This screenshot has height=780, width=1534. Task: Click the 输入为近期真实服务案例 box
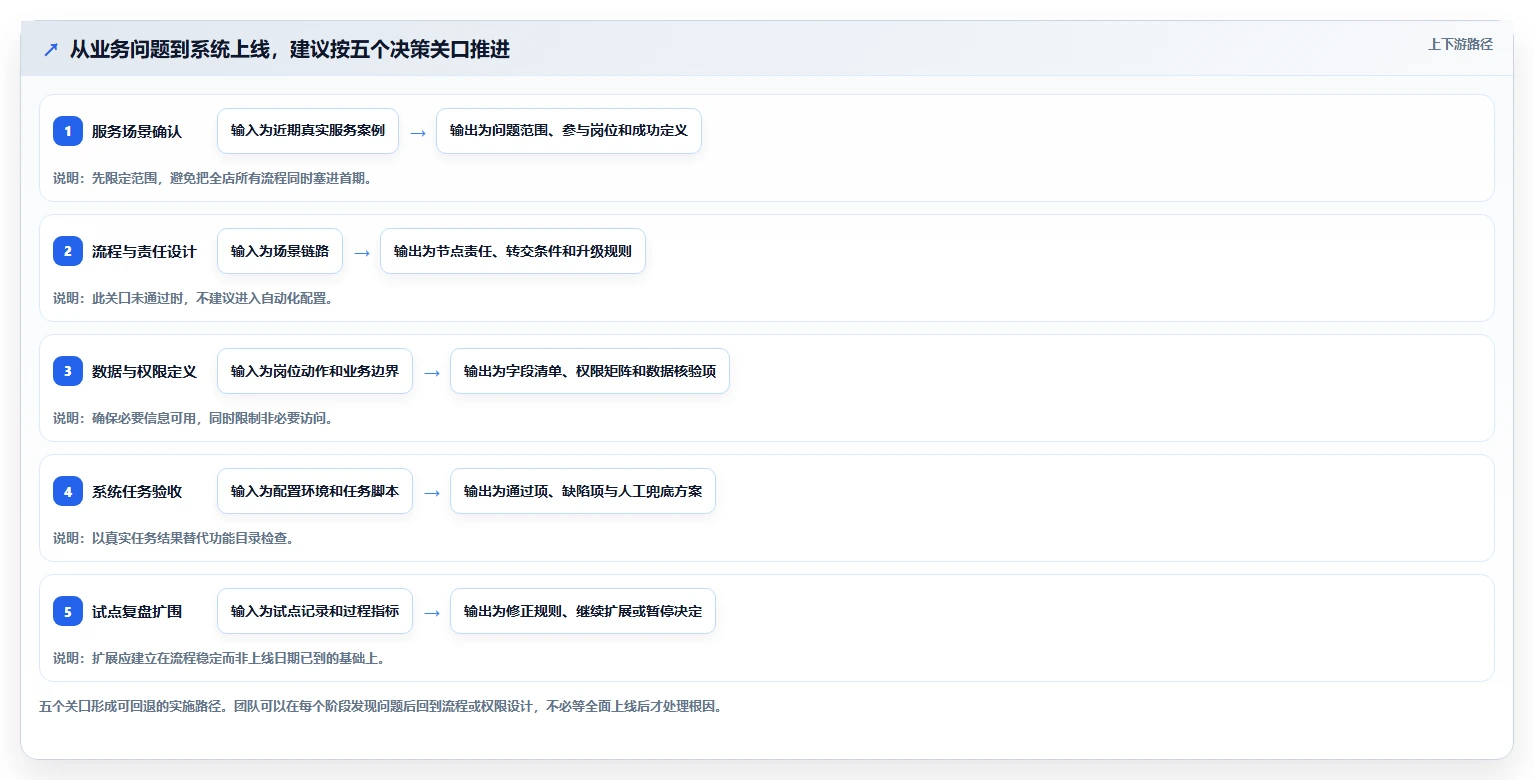pyautogui.click(x=308, y=131)
